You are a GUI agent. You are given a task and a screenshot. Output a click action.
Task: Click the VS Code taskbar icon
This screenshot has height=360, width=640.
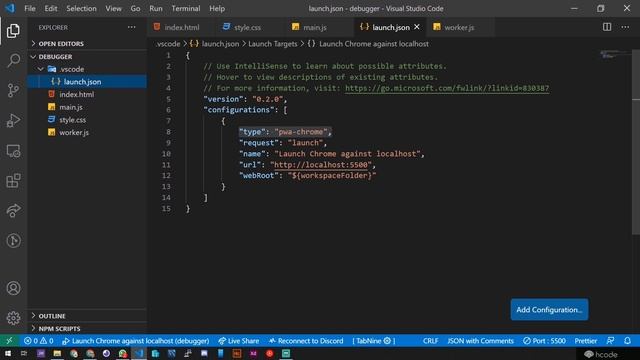tap(139, 353)
